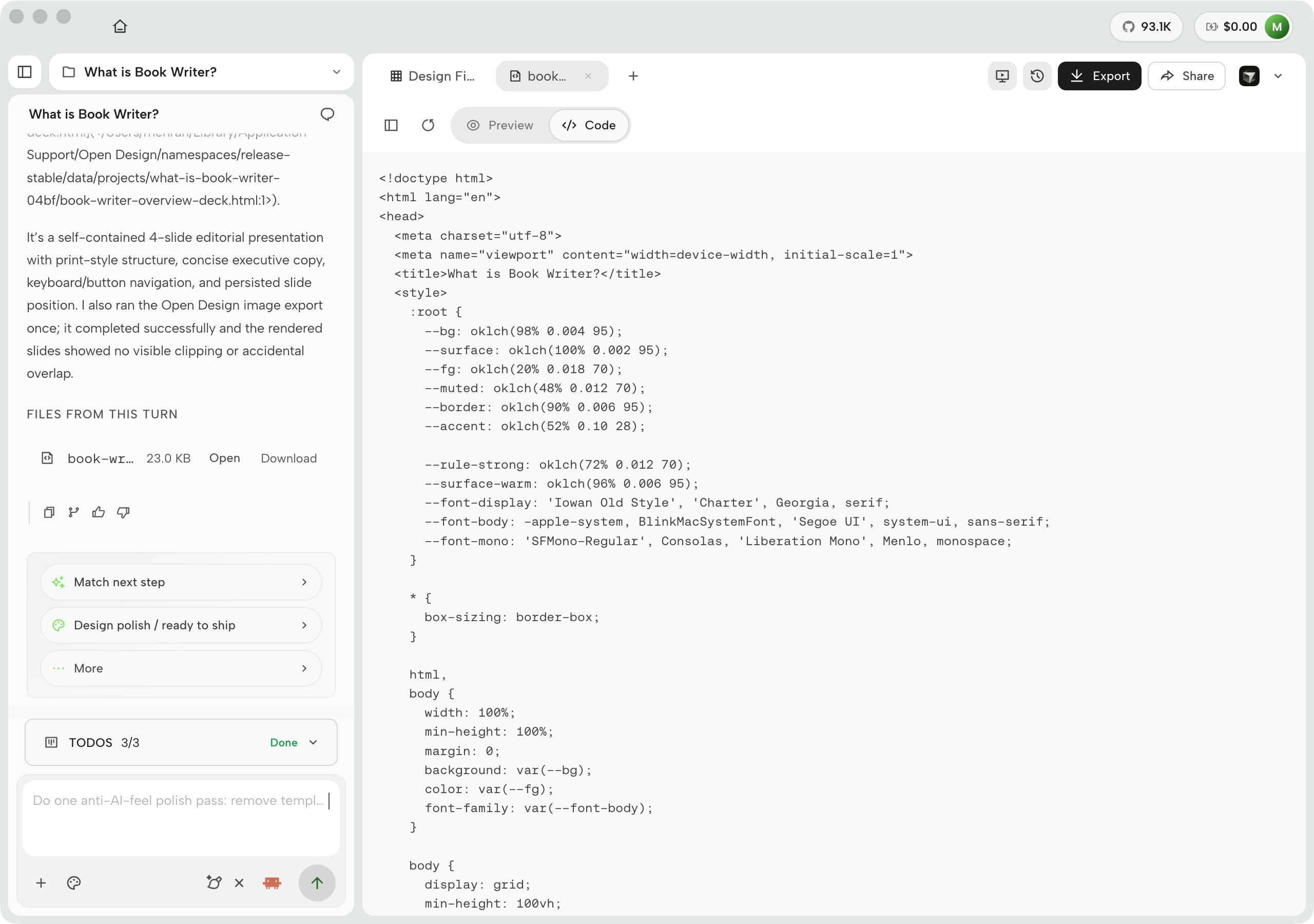Send the message with up arrow
This screenshot has width=1314, height=924.
coord(317,883)
